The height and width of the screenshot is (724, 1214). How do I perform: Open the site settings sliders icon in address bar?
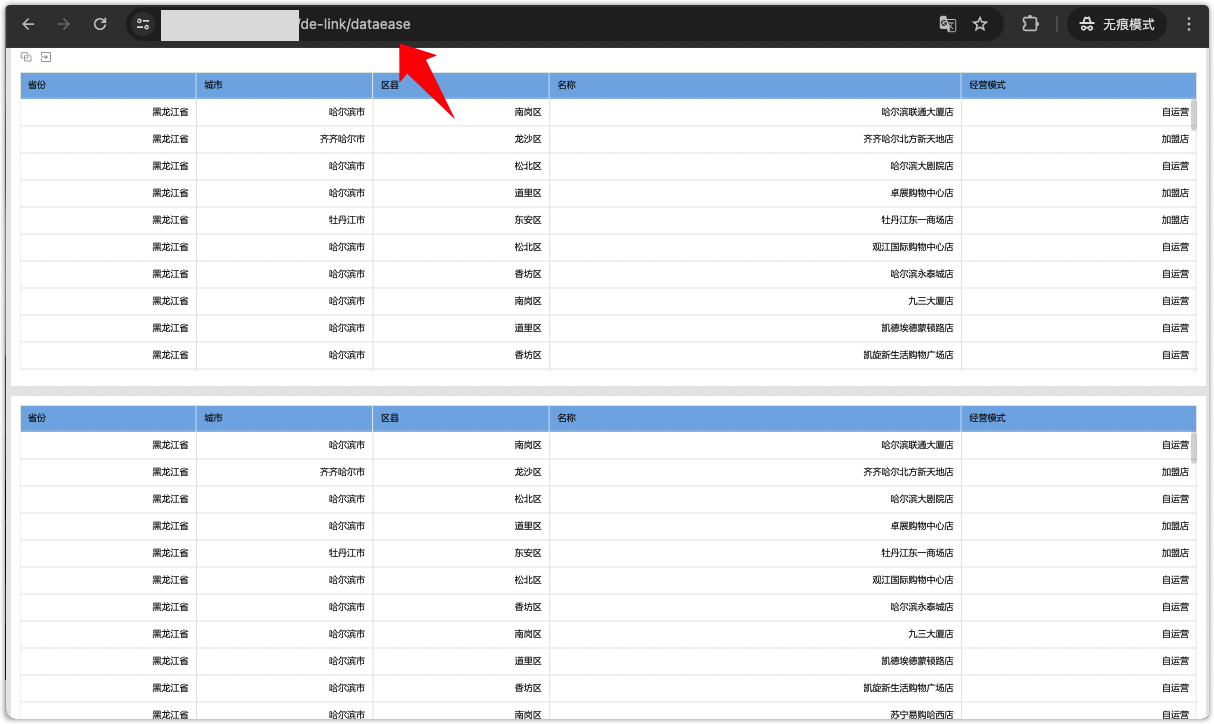(x=143, y=23)
